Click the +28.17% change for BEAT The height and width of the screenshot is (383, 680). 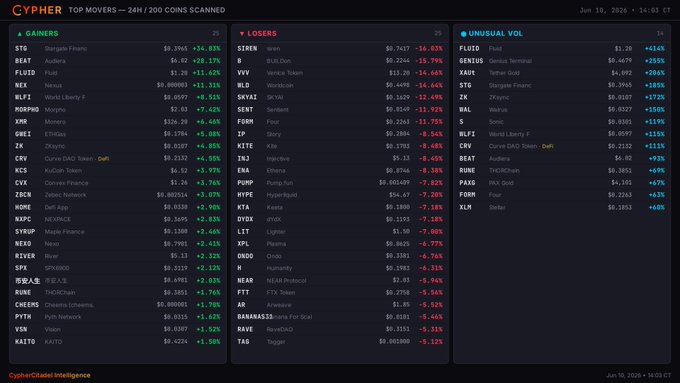[x=206, y=61]
